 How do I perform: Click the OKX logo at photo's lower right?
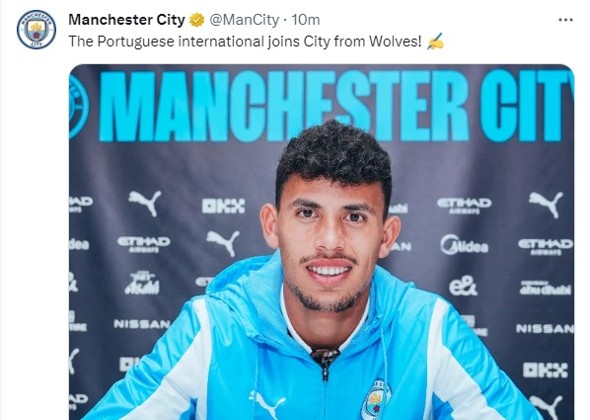point(545,370)
